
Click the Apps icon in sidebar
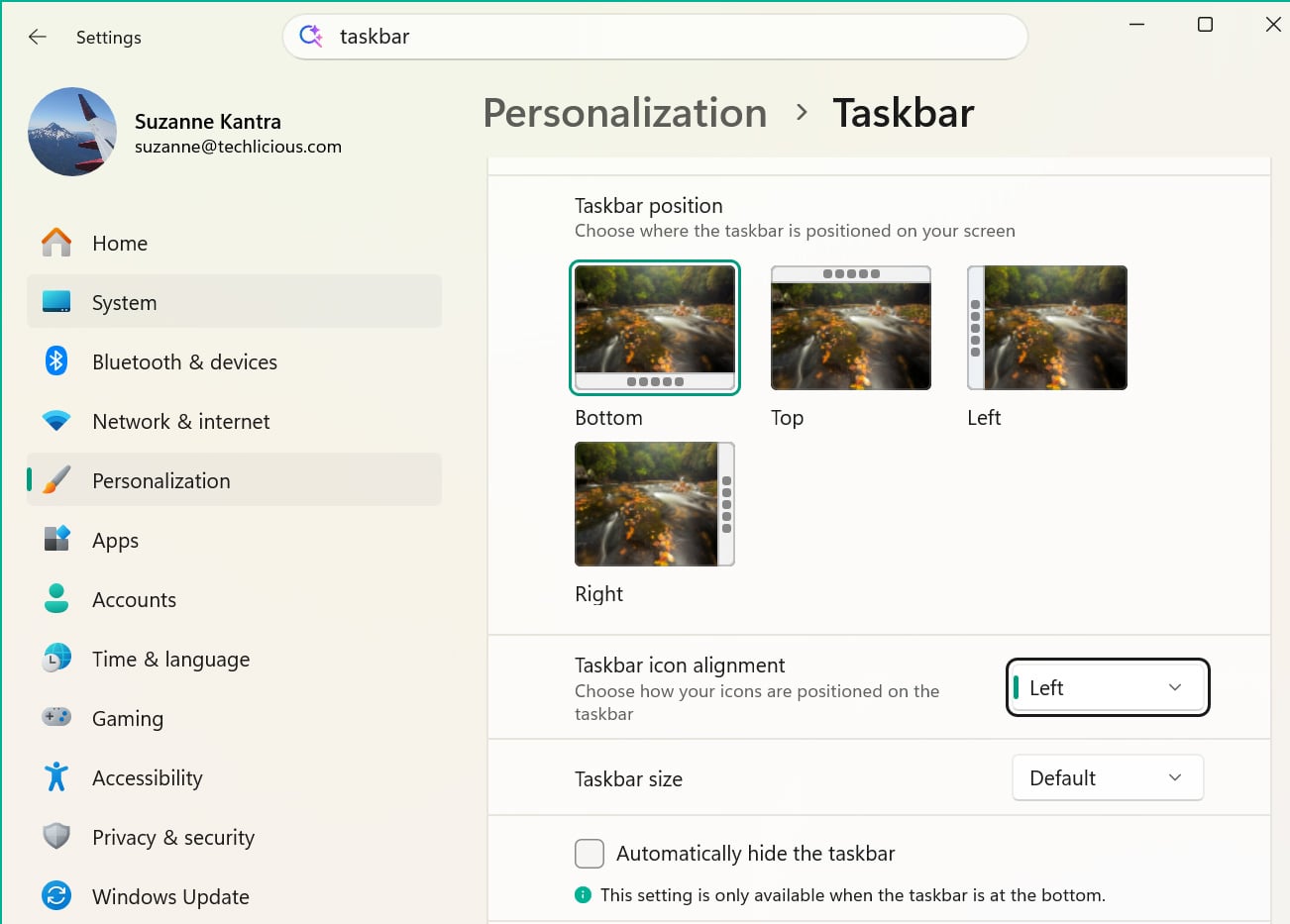(x=56, y=539)
